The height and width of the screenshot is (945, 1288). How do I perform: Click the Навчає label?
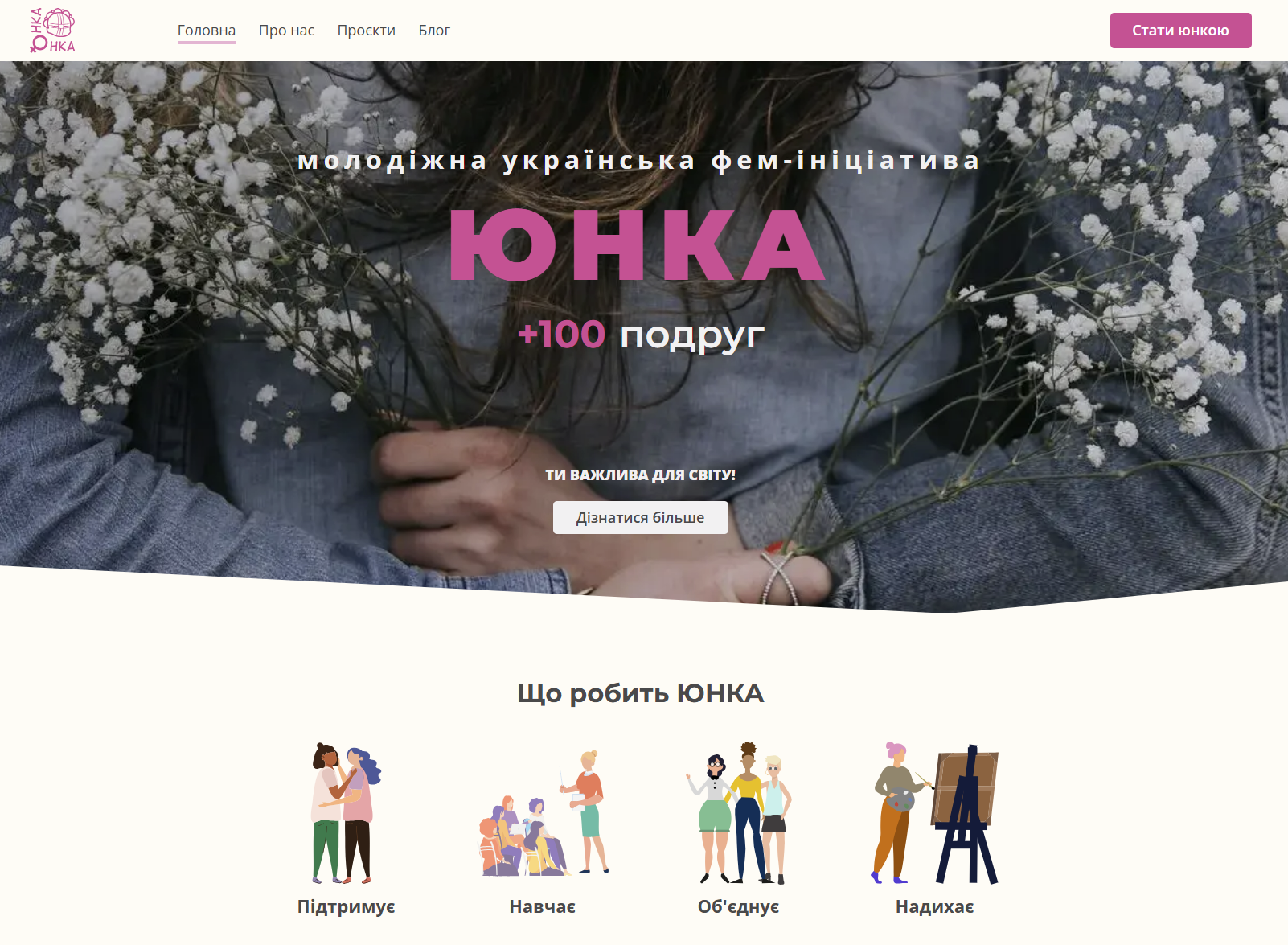pyautogui.click(x=543, y=907)
